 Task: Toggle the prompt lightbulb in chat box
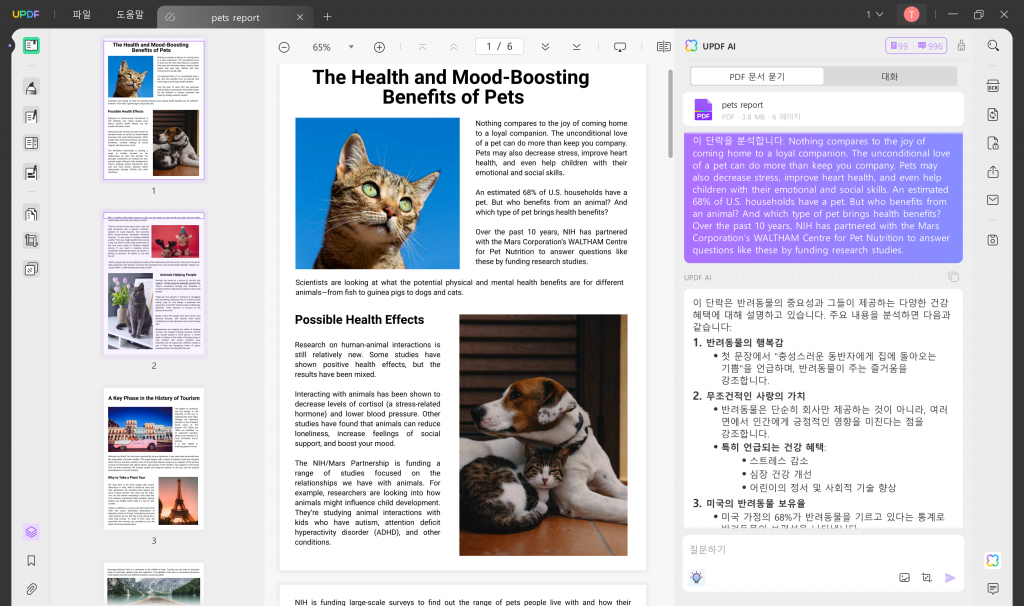pyautogui.click(x=697, y=577)
